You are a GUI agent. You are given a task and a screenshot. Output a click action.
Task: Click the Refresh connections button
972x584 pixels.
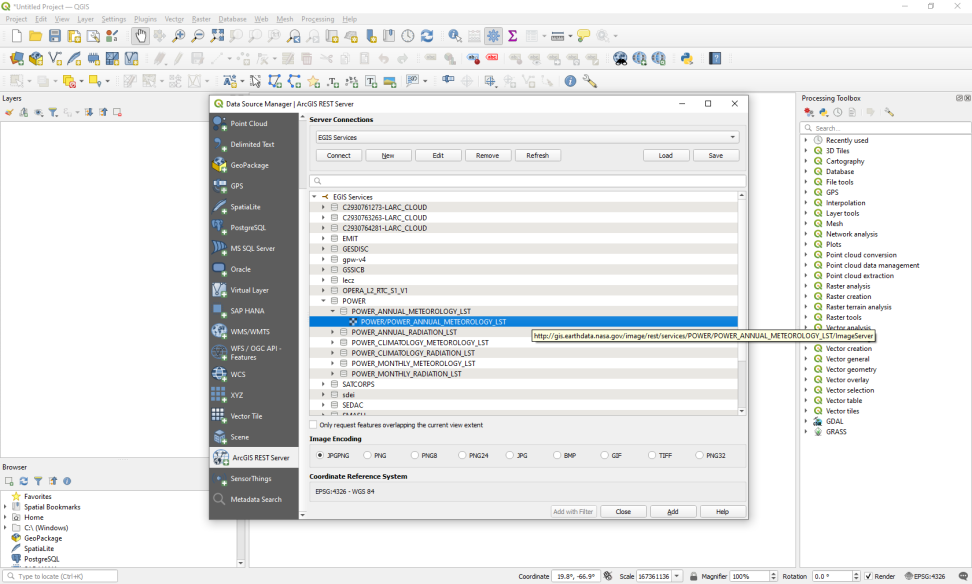click(x=537, y=156)
